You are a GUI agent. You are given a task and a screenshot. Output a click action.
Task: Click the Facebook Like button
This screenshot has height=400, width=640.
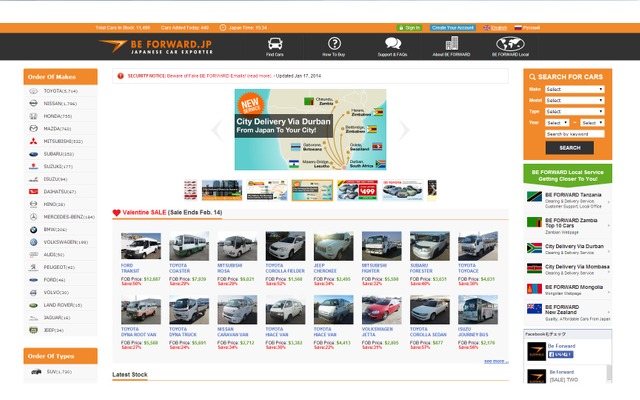click(x=560, y=354)
